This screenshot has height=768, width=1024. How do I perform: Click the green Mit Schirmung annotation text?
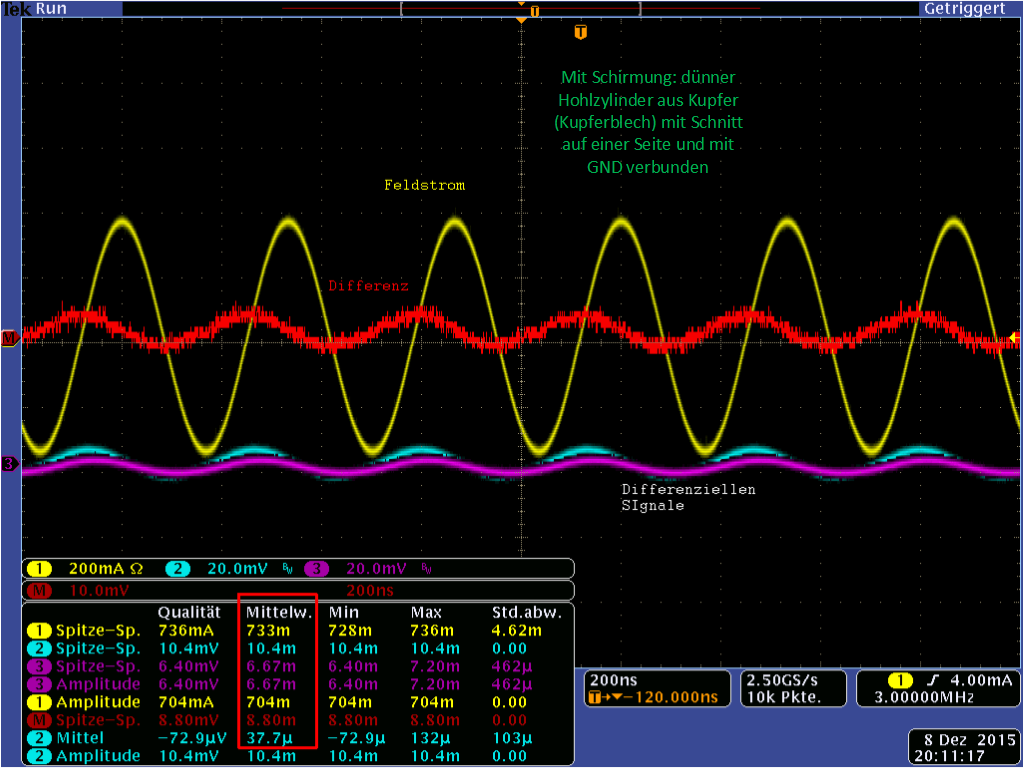[x=648, y=122]
